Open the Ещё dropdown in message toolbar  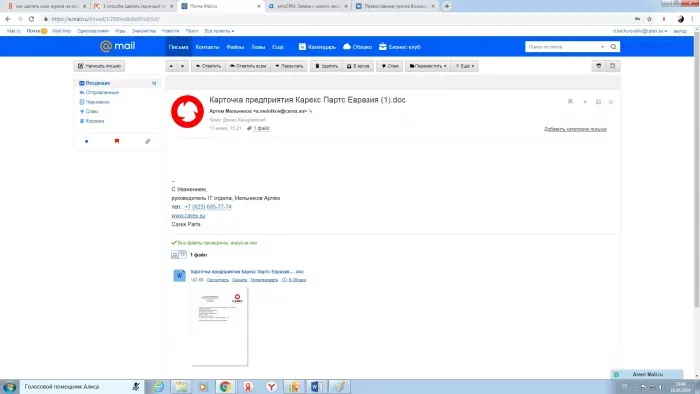coord(465,66)
